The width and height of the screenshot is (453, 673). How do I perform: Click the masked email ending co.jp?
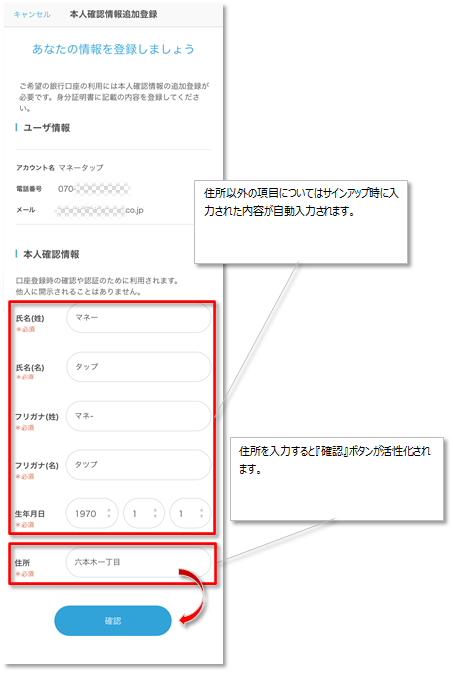click(100, 210)
